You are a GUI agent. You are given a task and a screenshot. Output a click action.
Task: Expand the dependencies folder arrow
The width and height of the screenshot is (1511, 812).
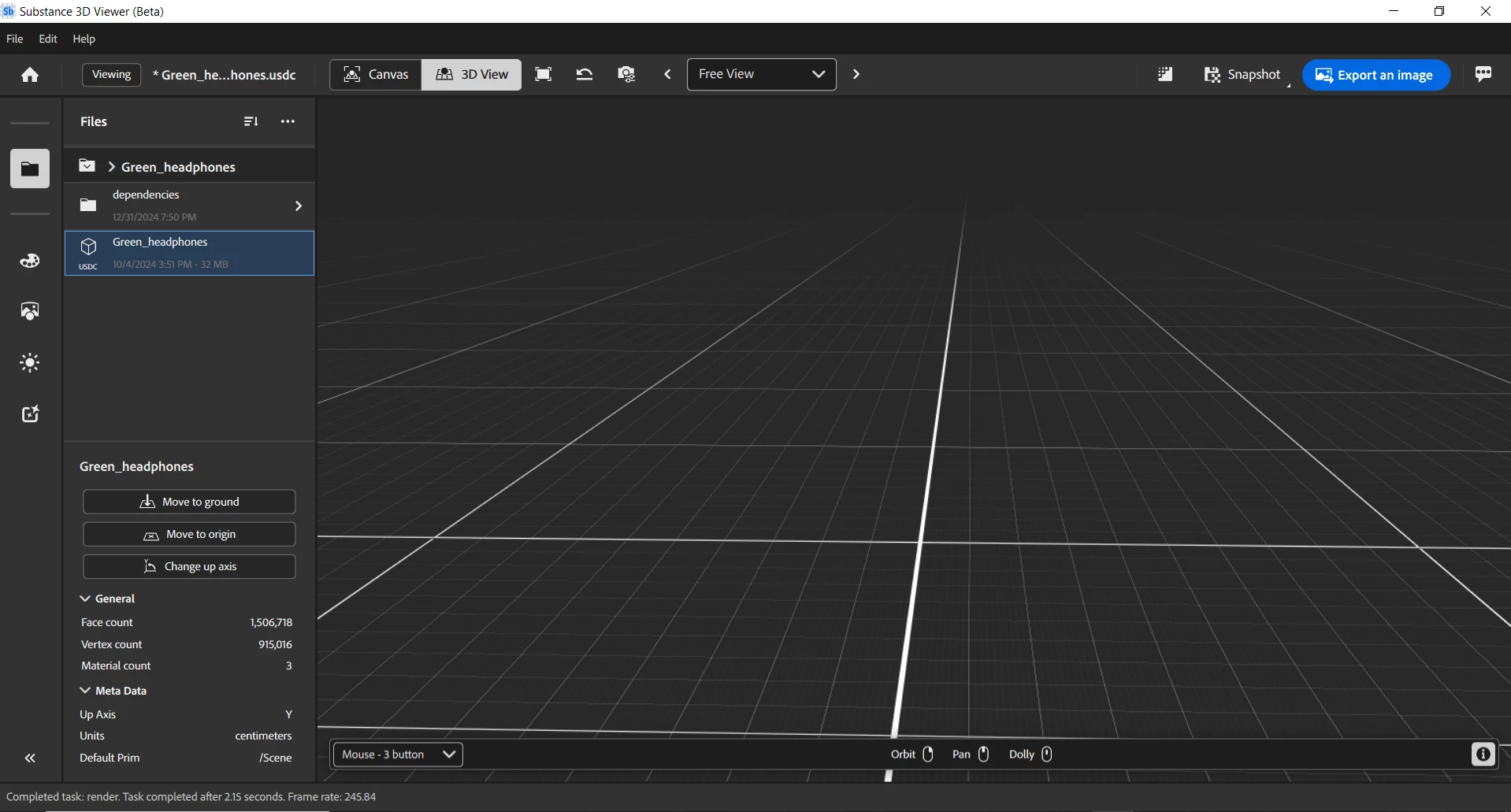(x=298, y=206)
